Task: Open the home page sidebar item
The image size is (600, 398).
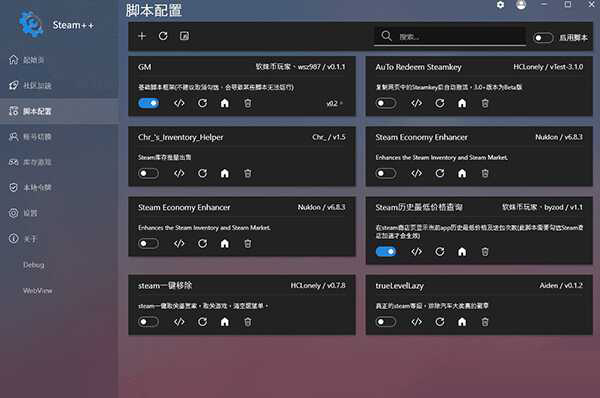Action: coord(59,60)
